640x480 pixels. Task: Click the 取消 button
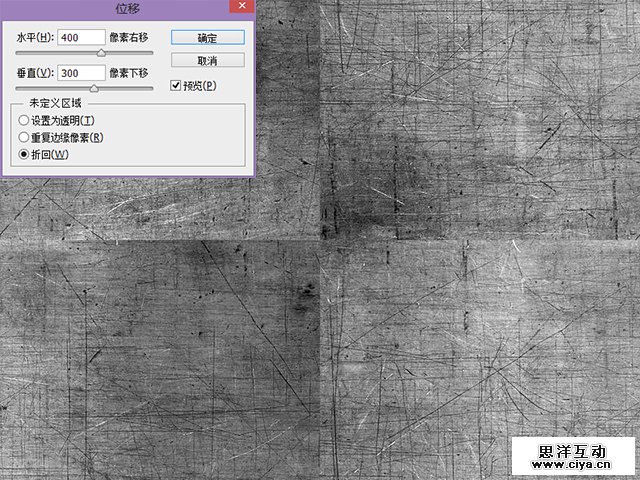click(208, 60)
